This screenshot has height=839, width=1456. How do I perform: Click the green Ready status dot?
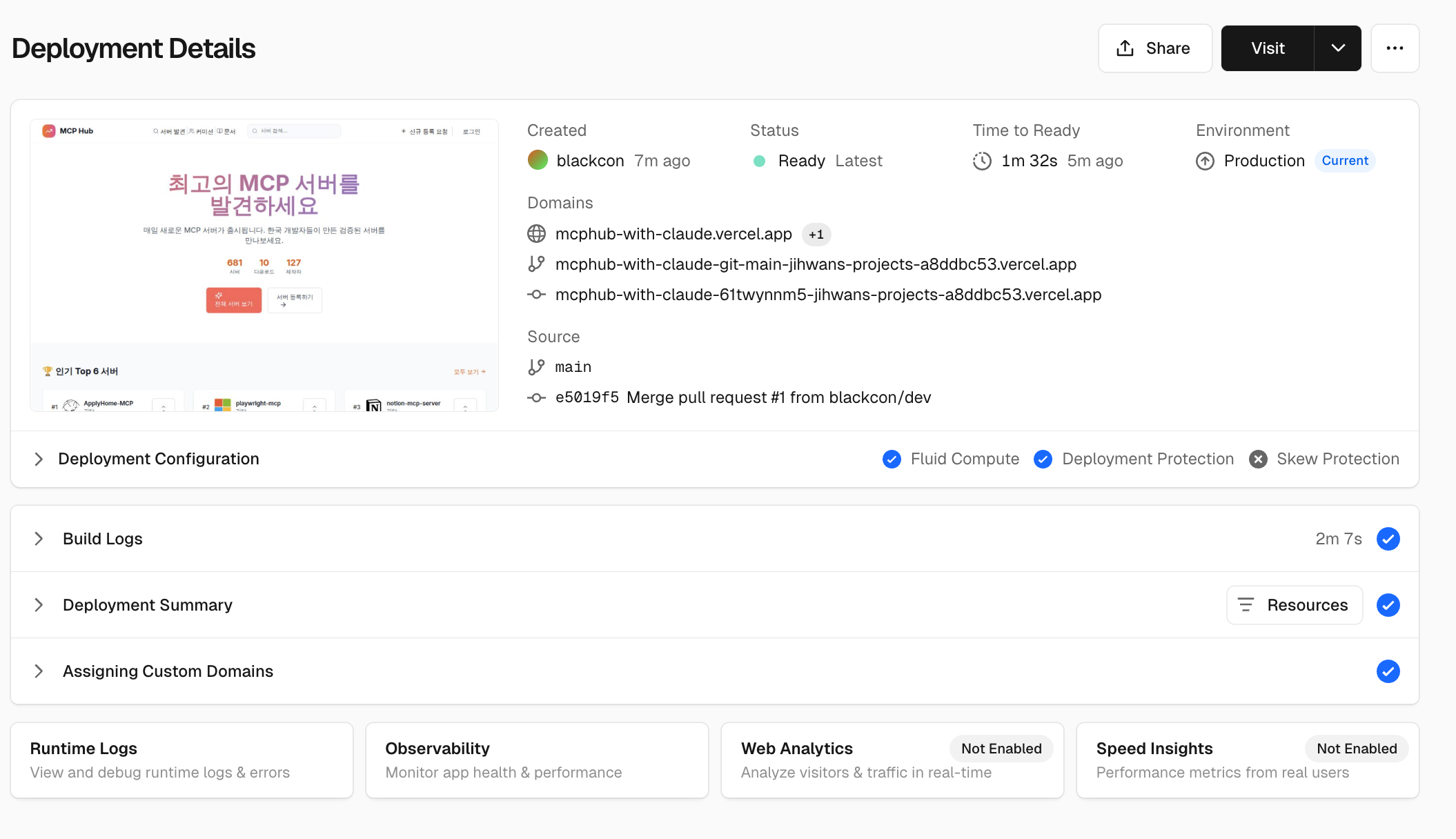click(x=759, y=161)
